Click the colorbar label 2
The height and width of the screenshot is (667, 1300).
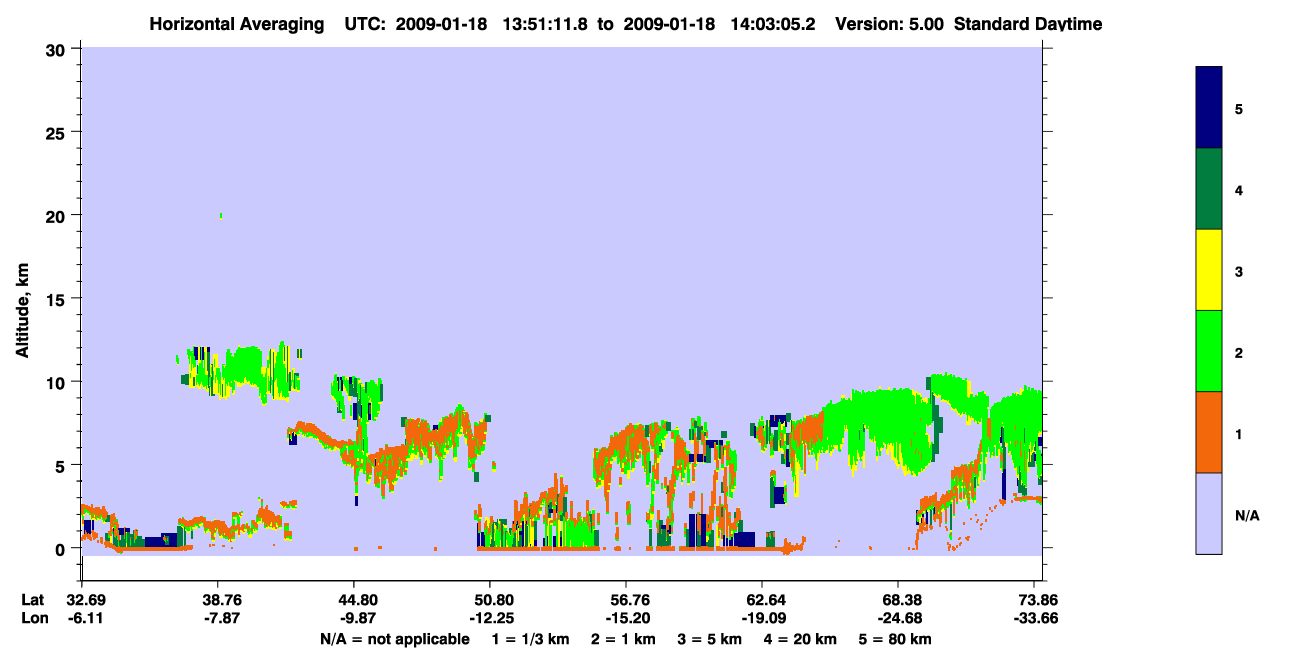1239,352
